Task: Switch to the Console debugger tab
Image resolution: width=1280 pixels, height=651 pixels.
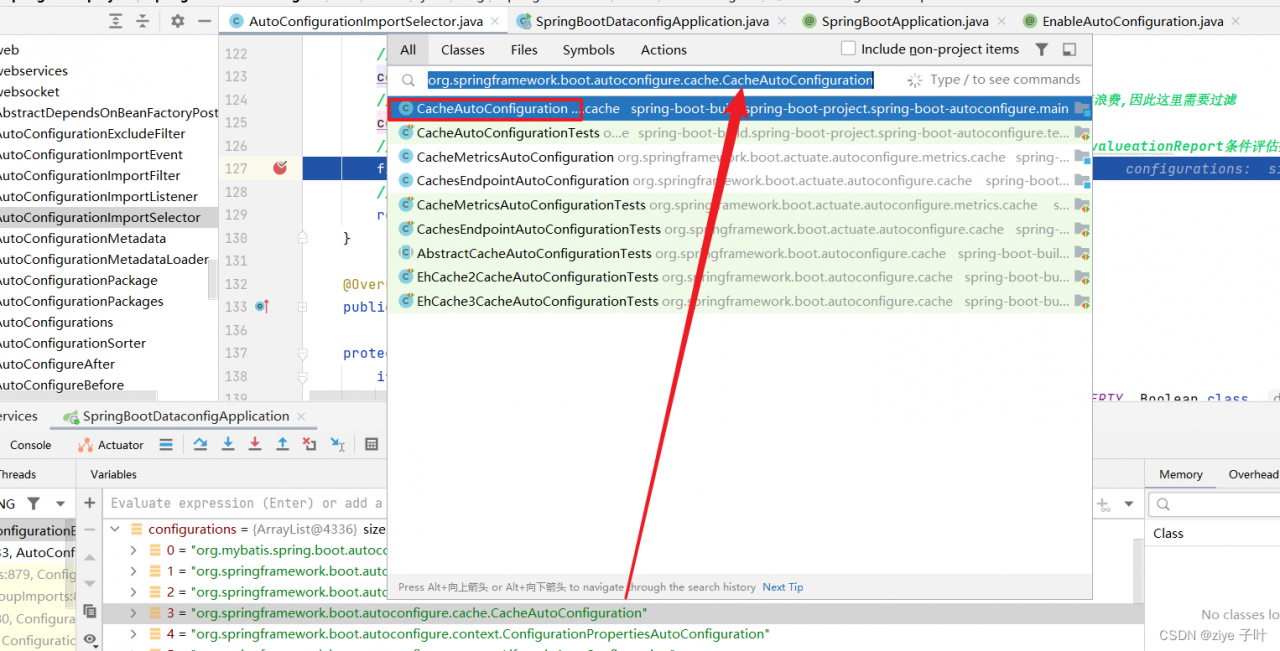Action: coord(30,445)
